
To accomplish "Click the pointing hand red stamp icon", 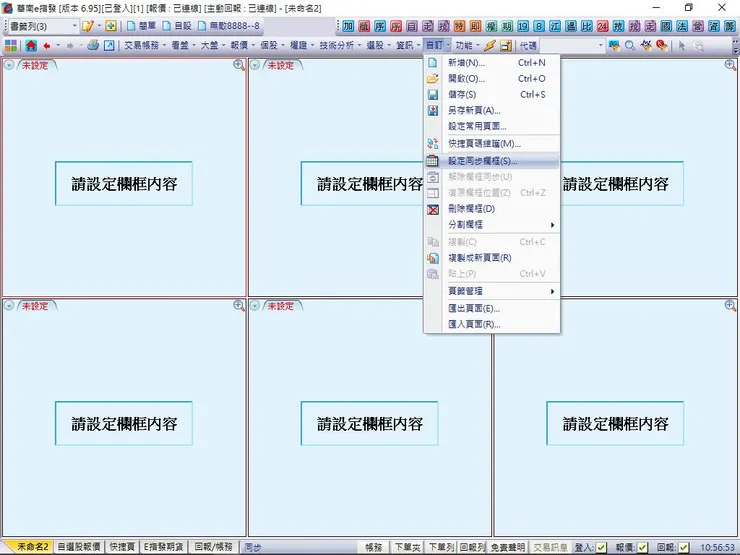I will (x=662, y=46).
